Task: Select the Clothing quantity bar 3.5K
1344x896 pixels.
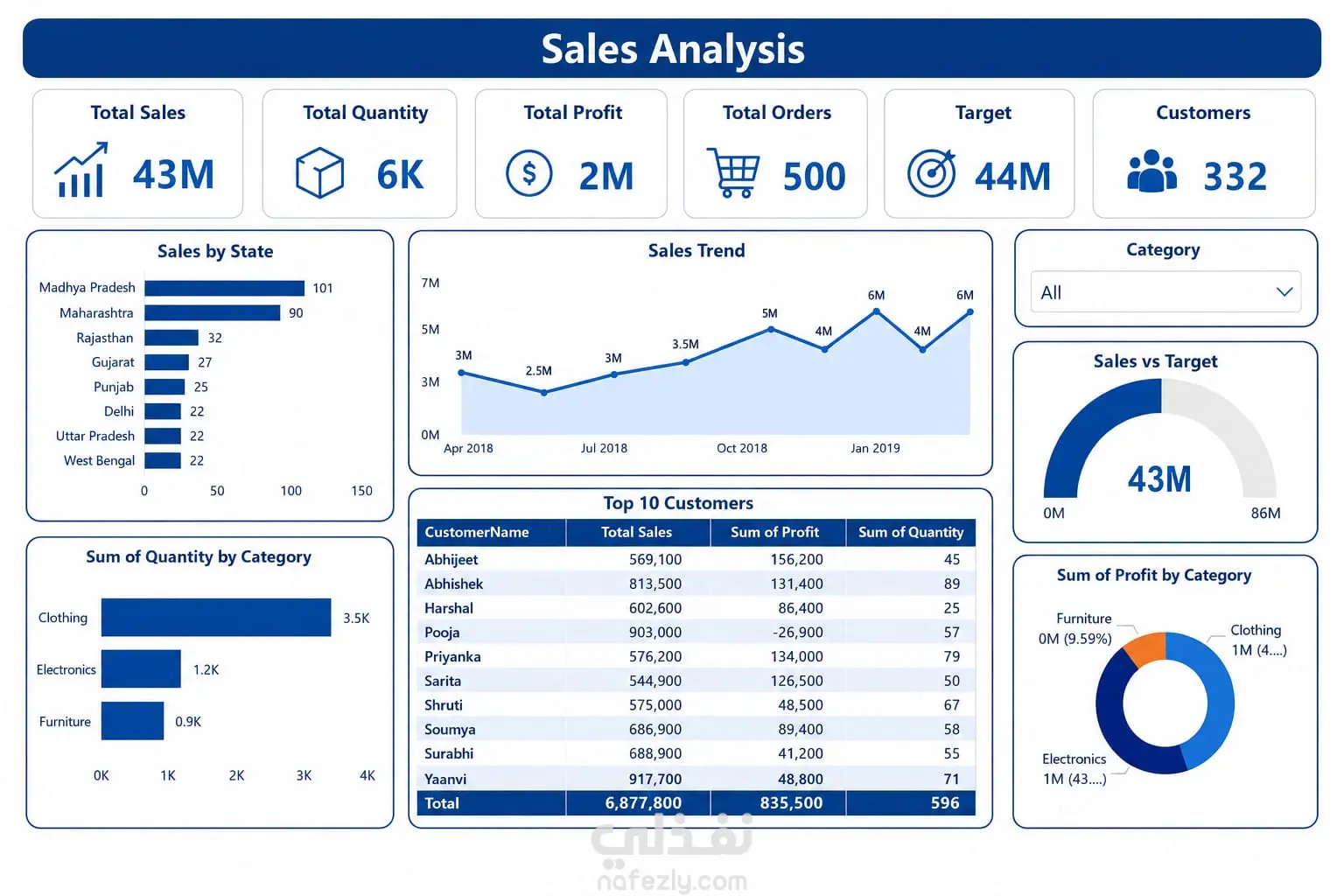Action: point(216,618)
